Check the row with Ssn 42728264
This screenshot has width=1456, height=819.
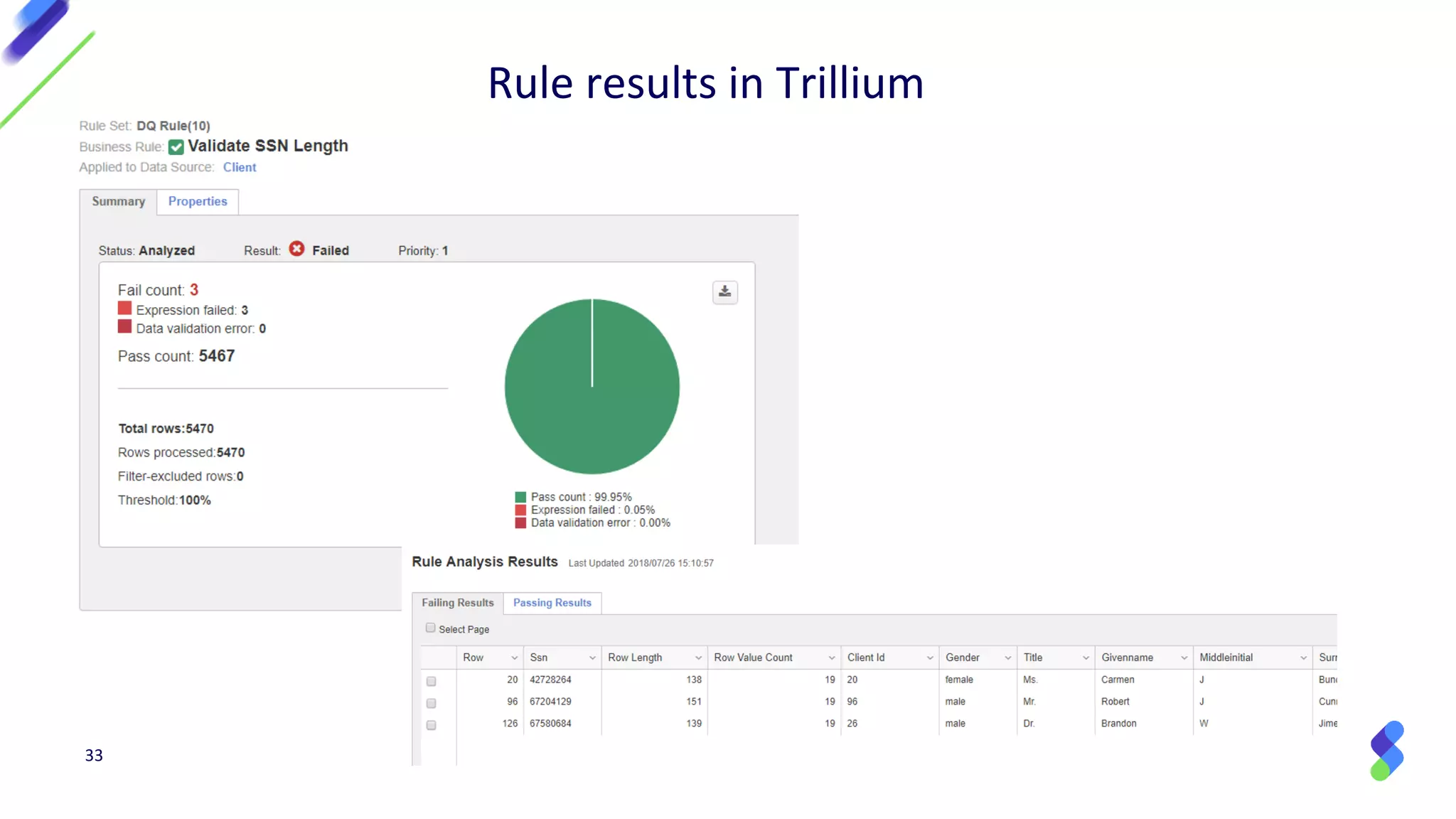tap(431, 681)
